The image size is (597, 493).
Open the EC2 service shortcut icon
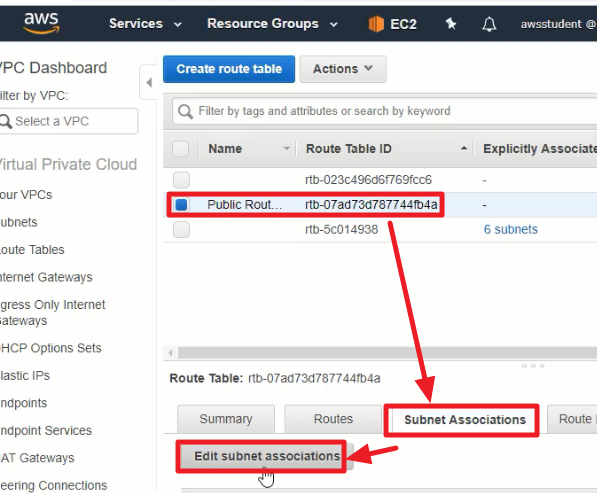(x=376, y=24)
